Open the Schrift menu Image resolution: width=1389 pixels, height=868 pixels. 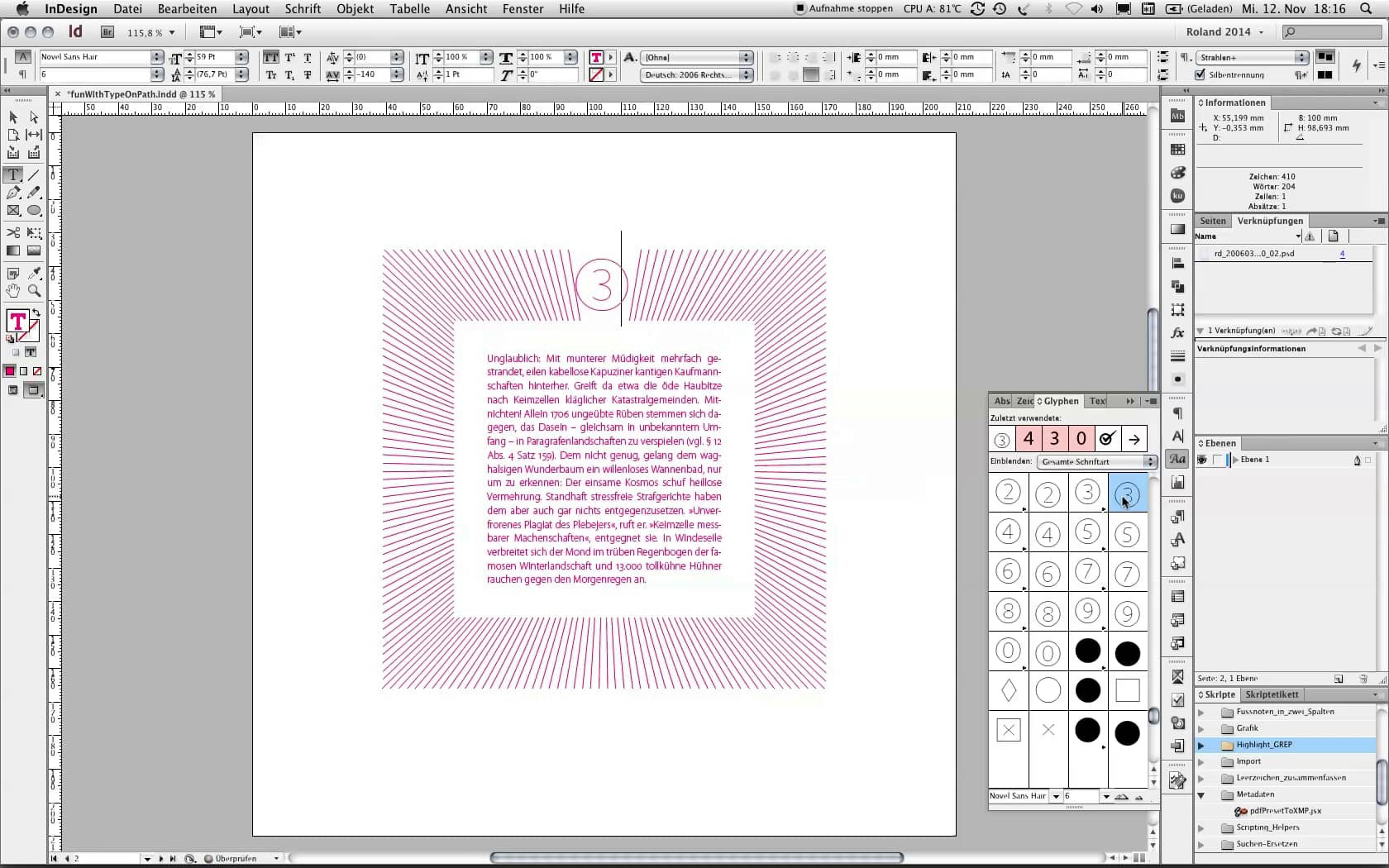click(x=302, y=9)
